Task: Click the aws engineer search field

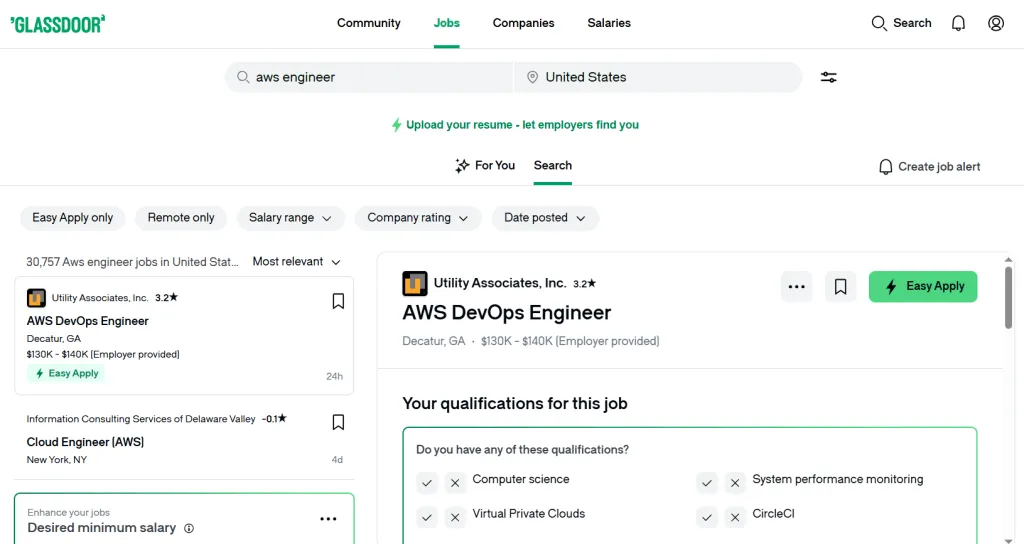Action: click(370, 77)
